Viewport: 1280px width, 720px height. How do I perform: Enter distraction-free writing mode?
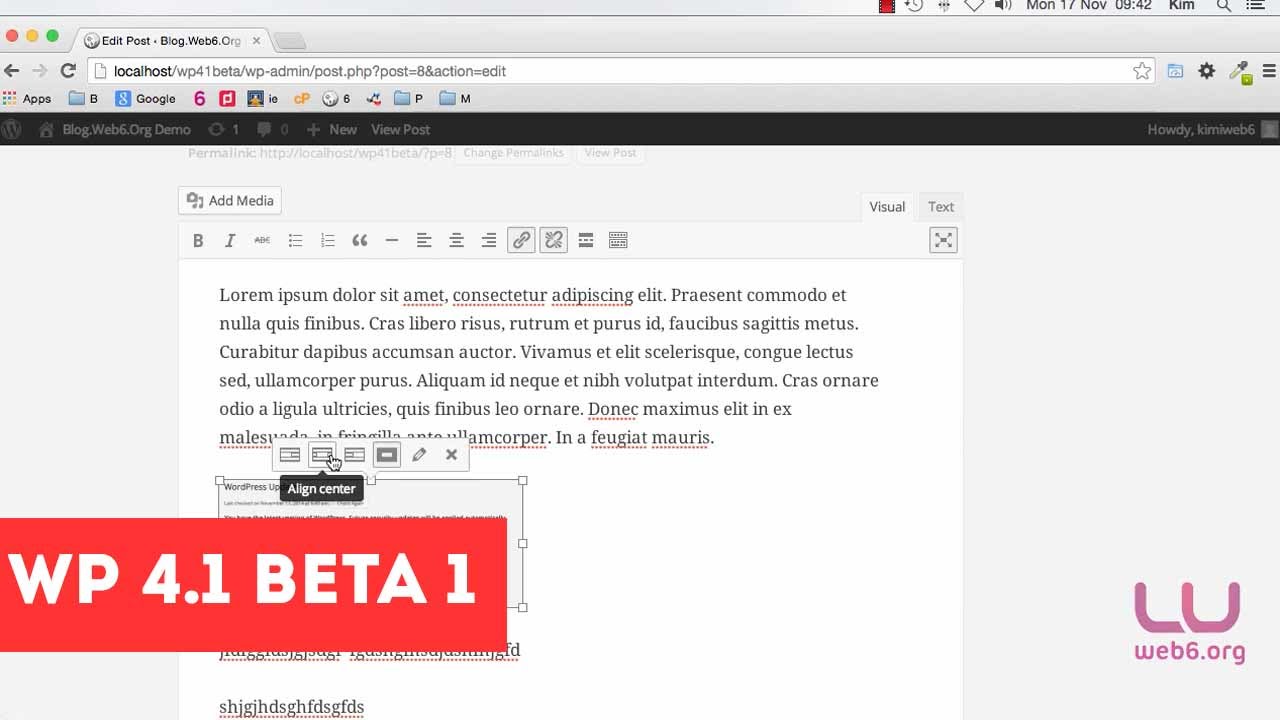943,240
